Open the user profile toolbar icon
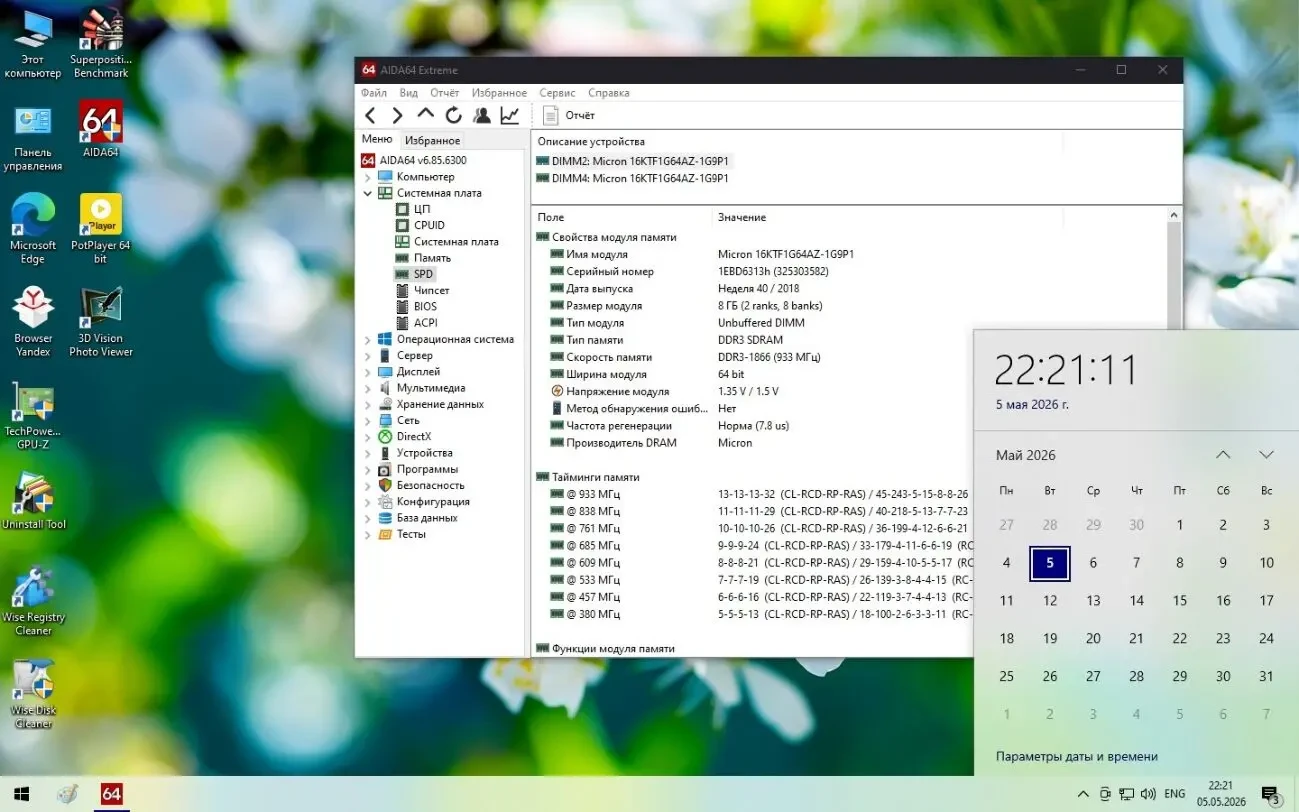This screenshot has width=1299, height=812. tap(481, 116)
